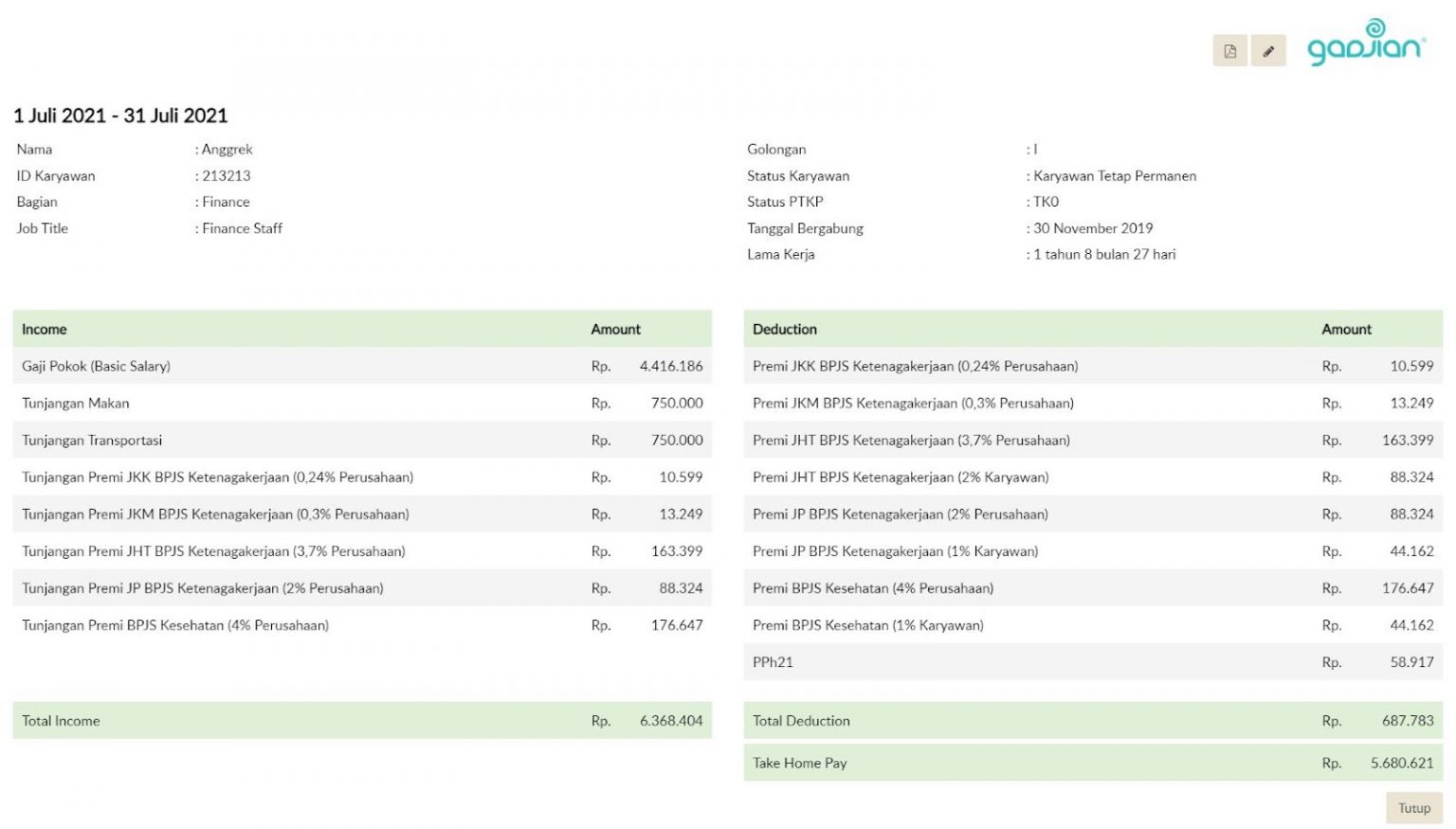Click the Tunjangan Makan income row
Viewport: 1456px width, 829px height.
(361, 403)
